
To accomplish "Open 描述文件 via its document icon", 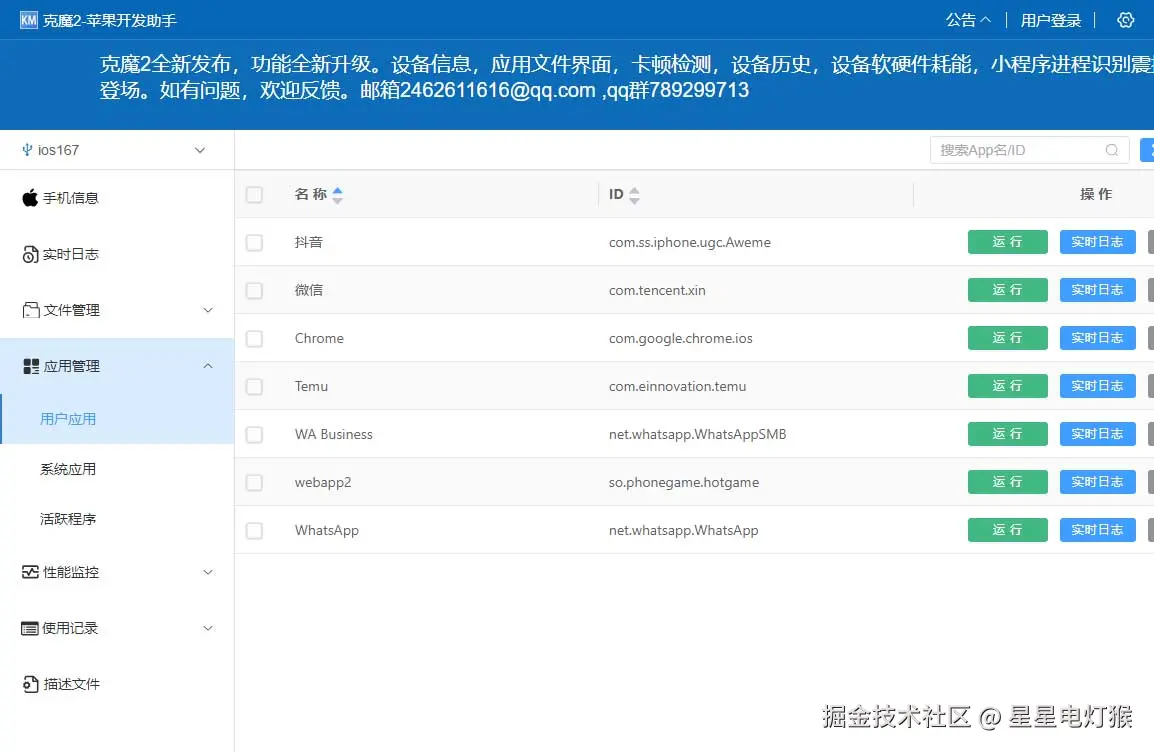I will 29,684.
